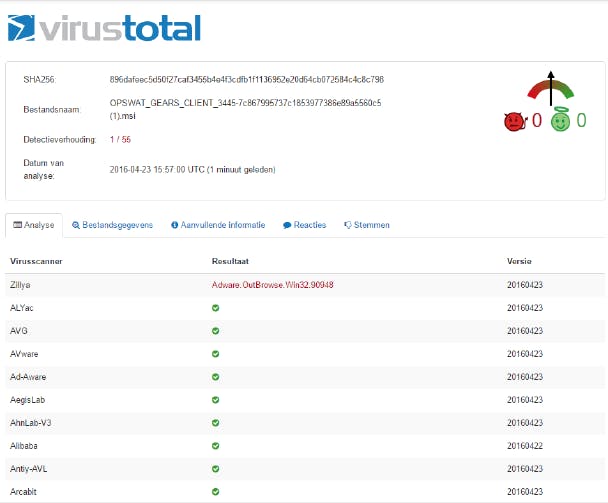
Task: Click the Ad-Aware scanner name
Action: (x=28, y=377)
